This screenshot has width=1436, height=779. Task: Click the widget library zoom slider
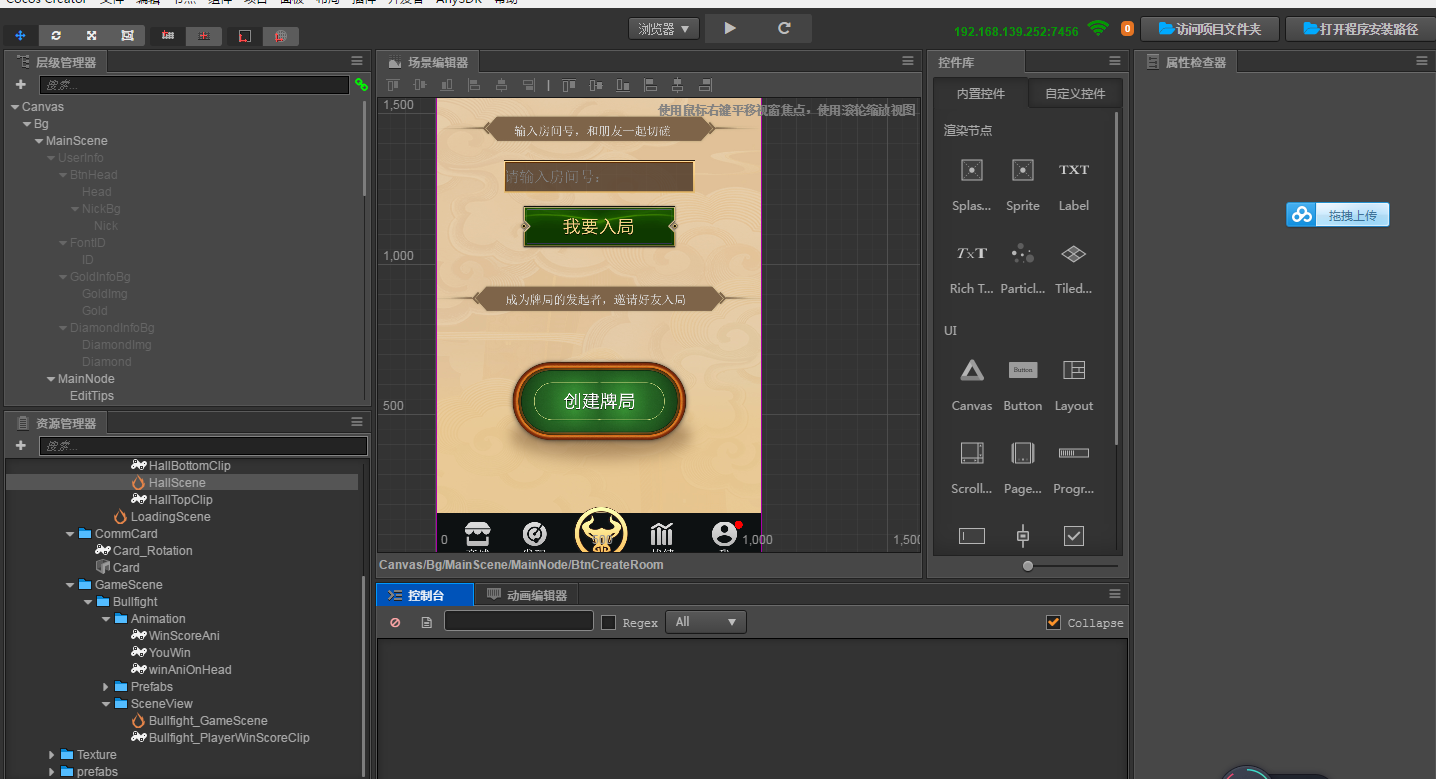(1028, 566)
